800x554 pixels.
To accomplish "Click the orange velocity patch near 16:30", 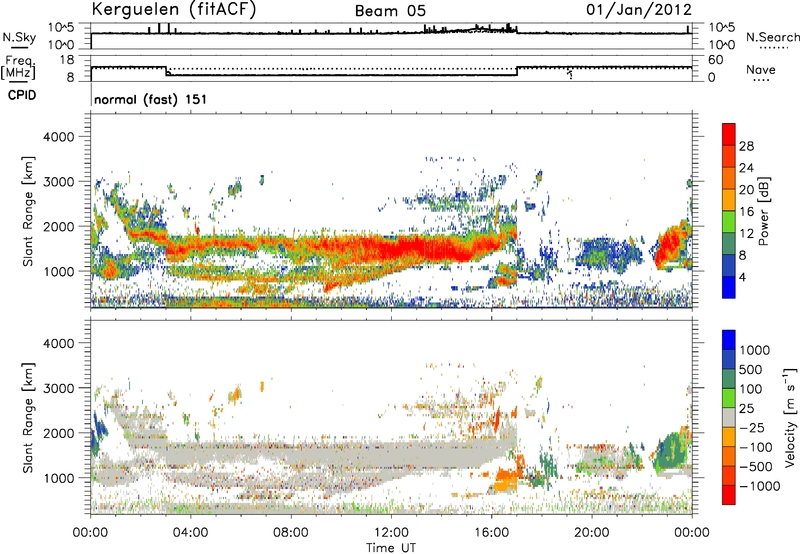I will pos(506,480).
